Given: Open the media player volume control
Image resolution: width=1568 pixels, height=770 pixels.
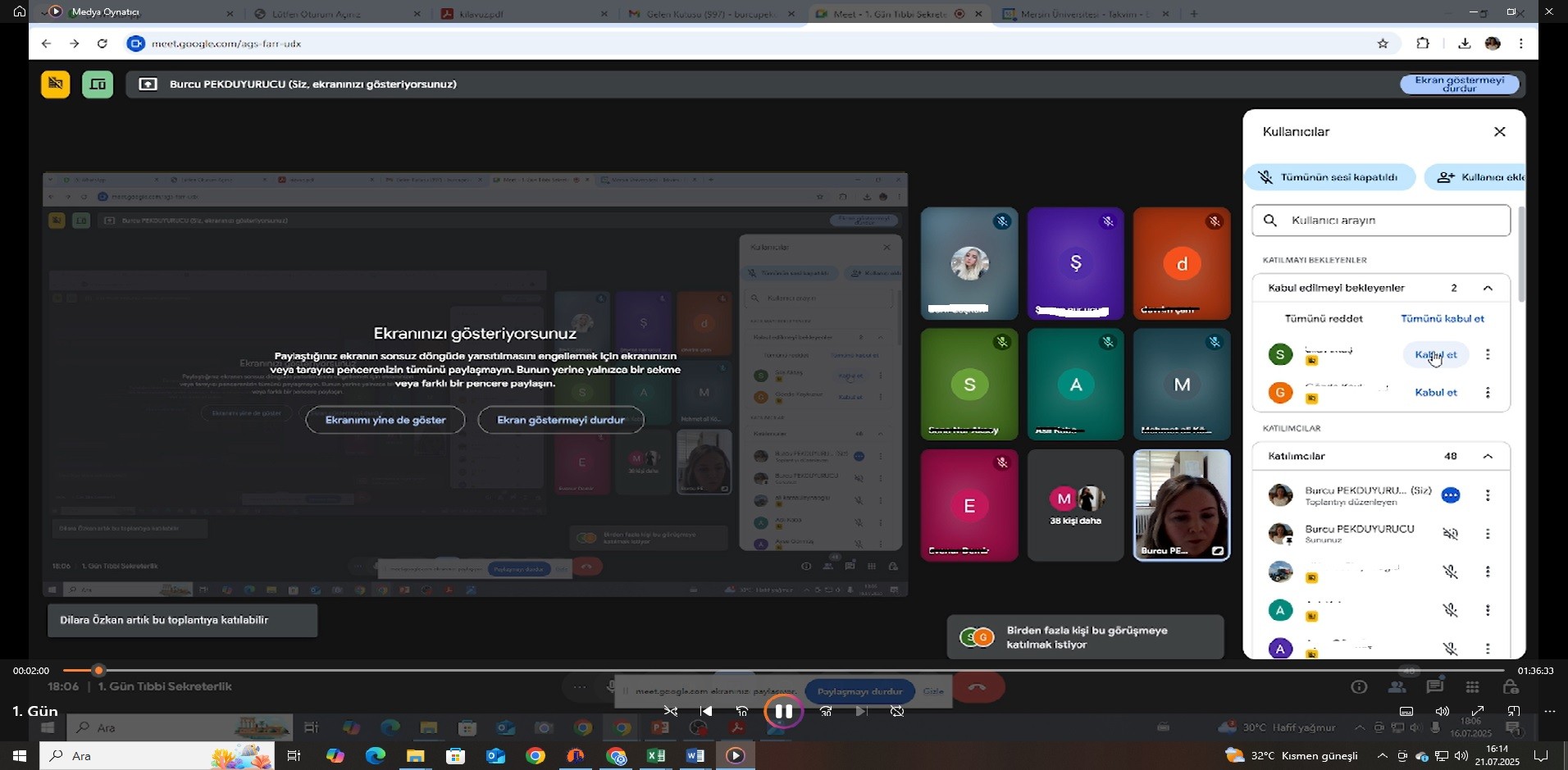Looking at the screenshot, I should (1442, 711).
